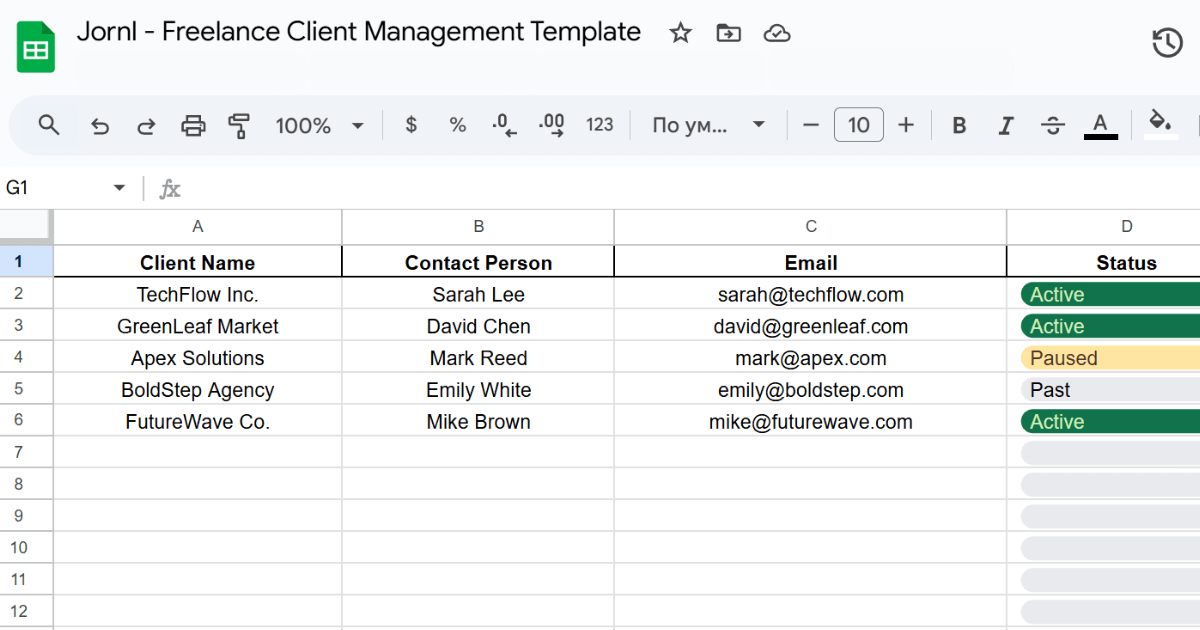Viewport: 1200px width, 630px height.
Task: Toggle bold formatting
Action: (959, 126)
